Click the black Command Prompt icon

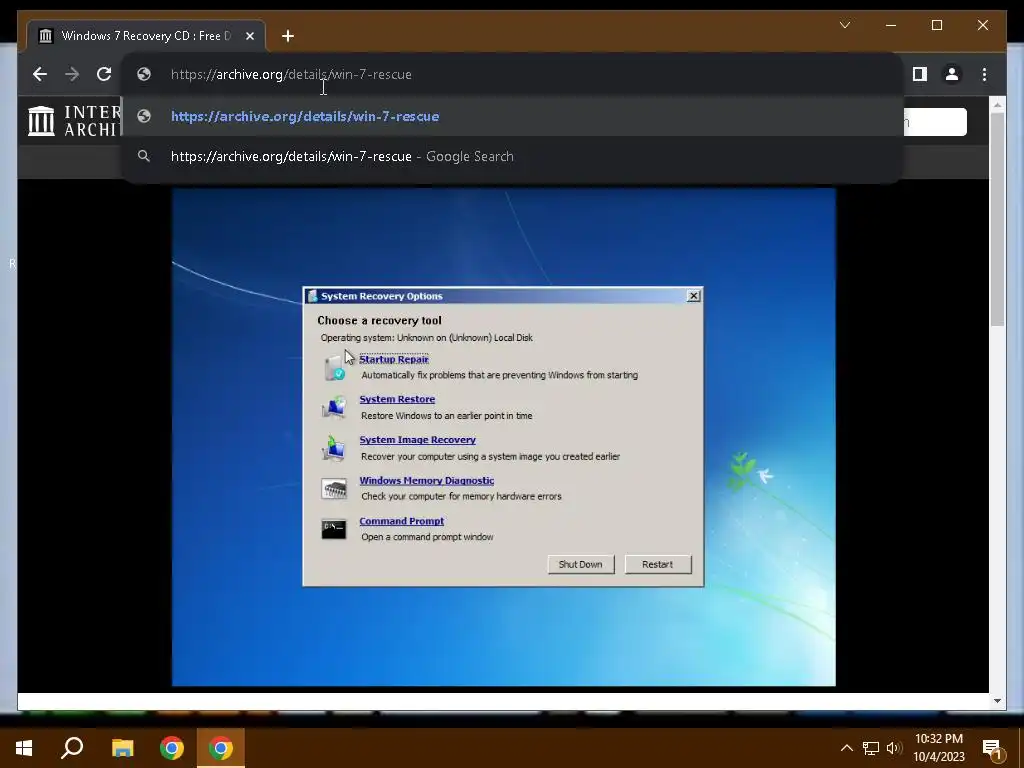tap(334, 529)
